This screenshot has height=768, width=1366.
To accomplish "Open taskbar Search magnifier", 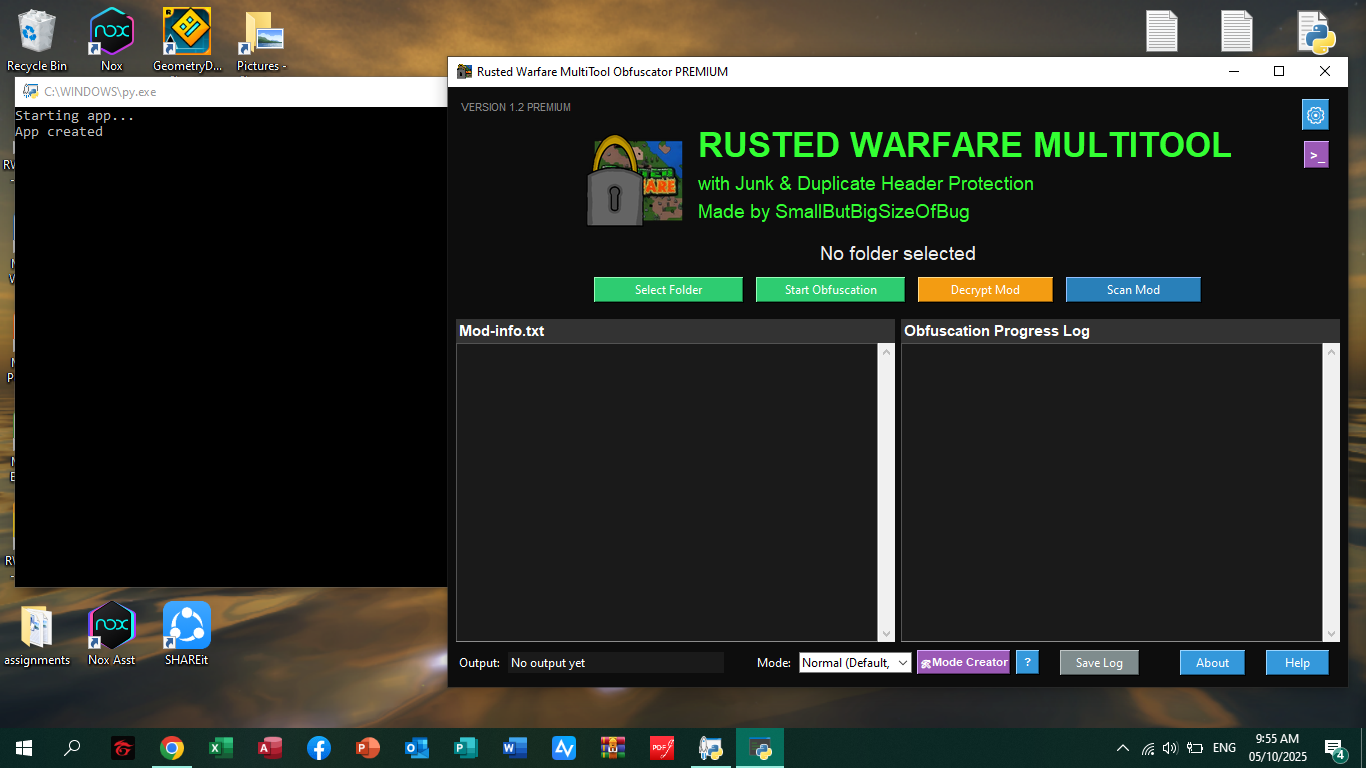I will coord(72,748).
